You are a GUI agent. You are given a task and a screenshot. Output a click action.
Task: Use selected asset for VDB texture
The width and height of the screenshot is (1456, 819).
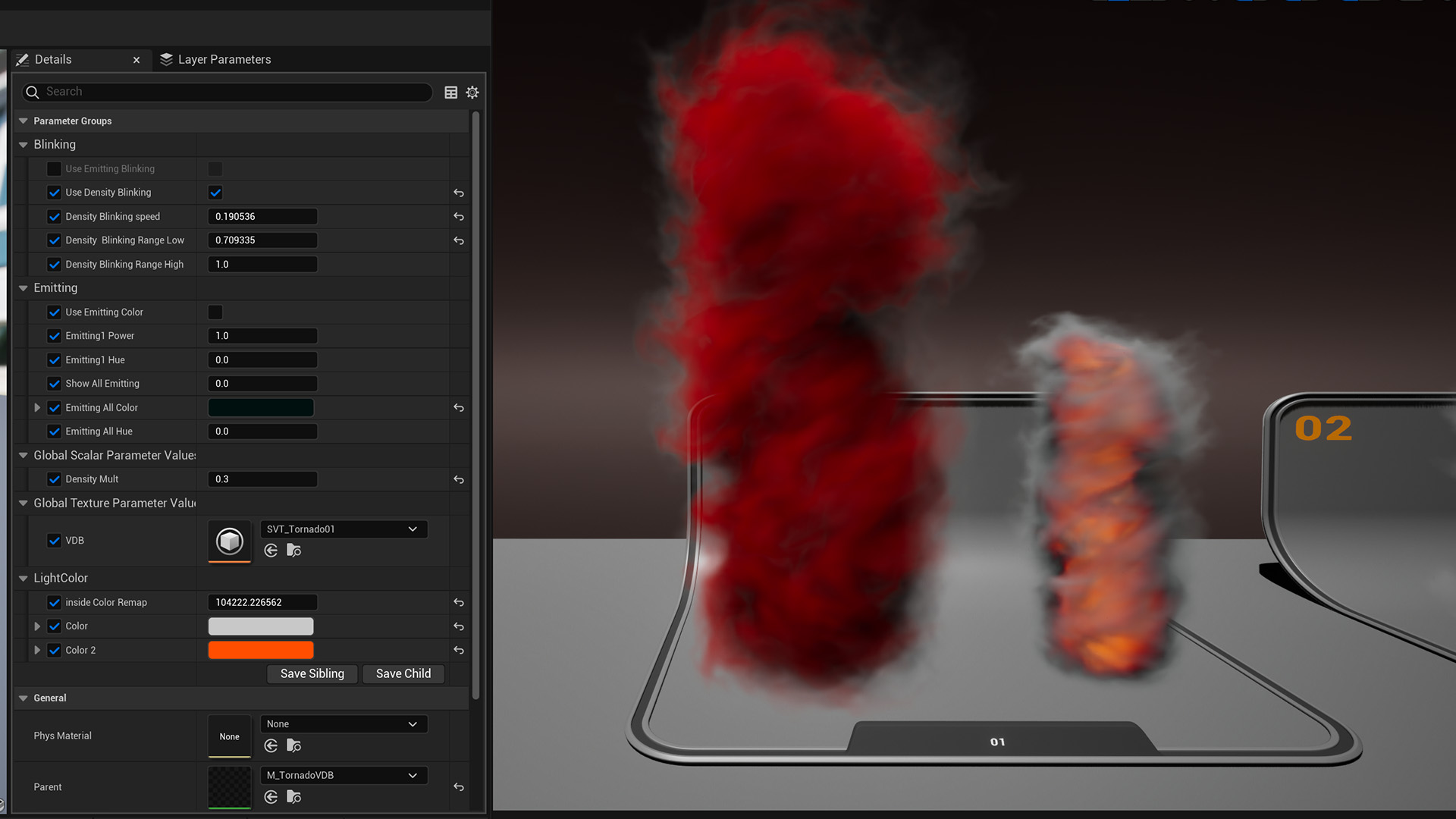[x=271, y=551]
